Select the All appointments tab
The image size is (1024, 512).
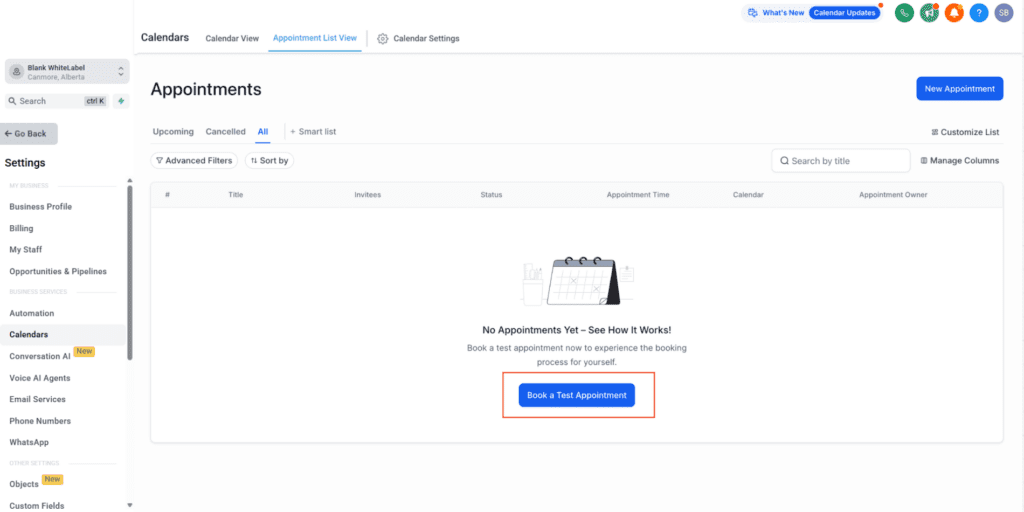click(263, 131)
